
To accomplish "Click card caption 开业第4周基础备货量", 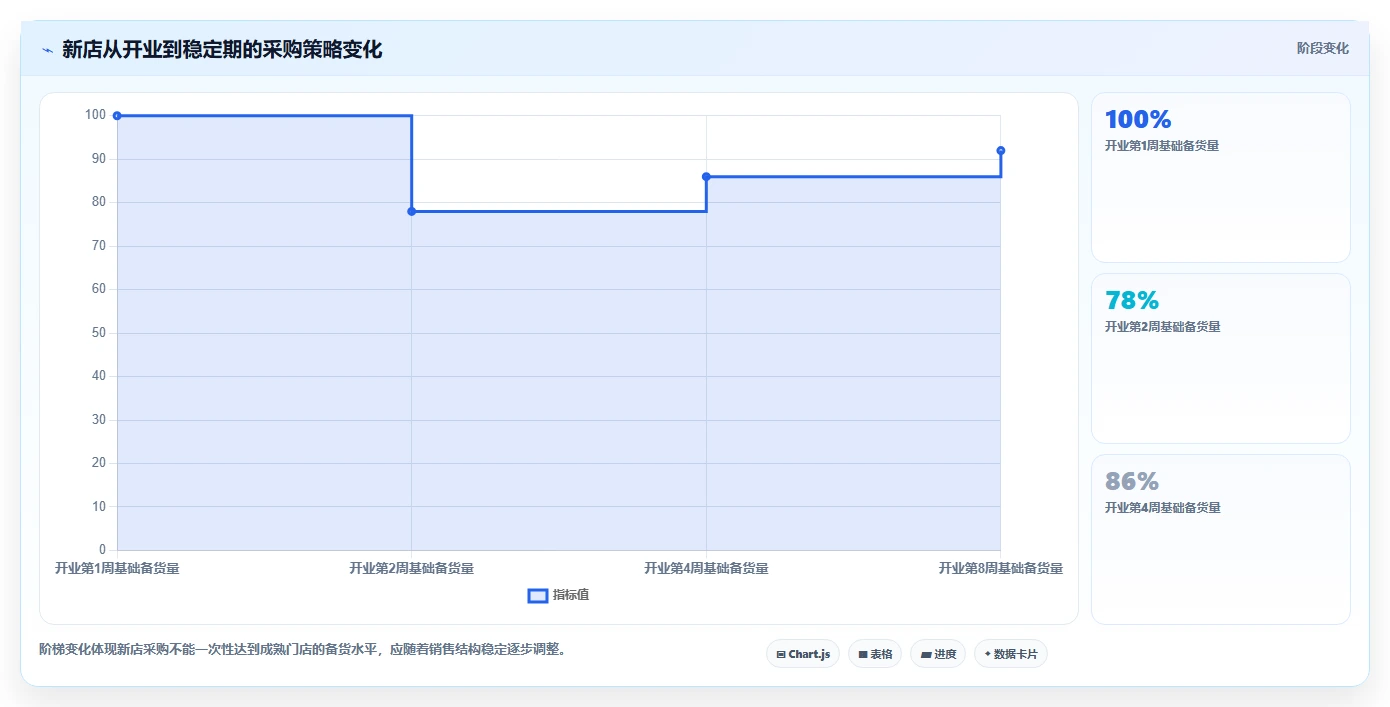I will pyautogui.click(x=1162, y=508).
